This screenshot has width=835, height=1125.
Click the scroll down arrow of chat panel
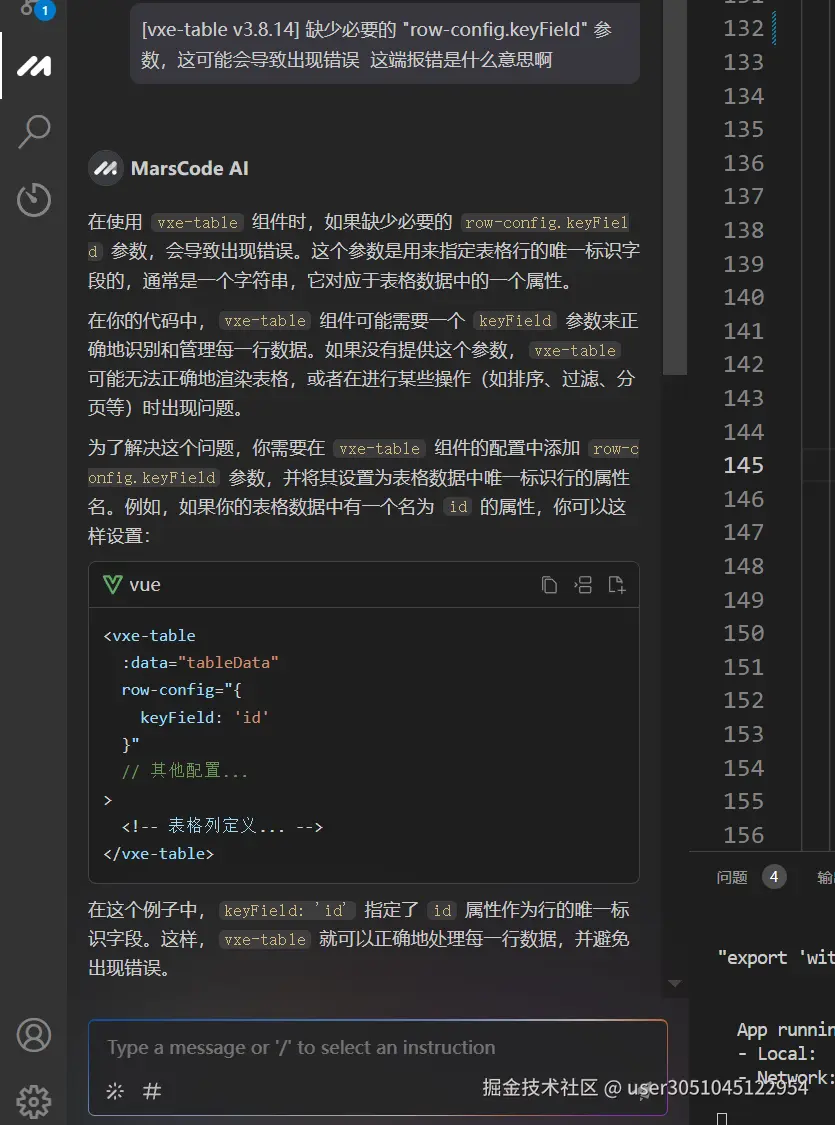pos(674,984)
